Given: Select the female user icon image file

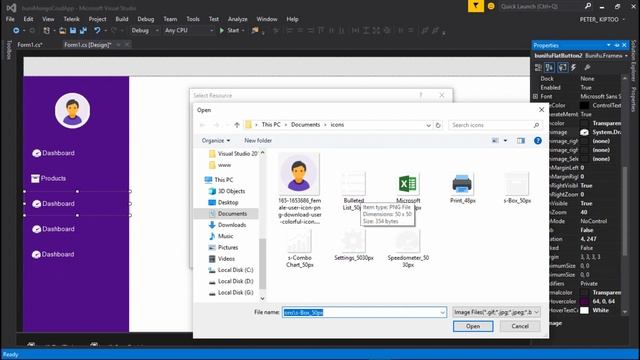Looking at the screenshot, I should tap(300, 189).
